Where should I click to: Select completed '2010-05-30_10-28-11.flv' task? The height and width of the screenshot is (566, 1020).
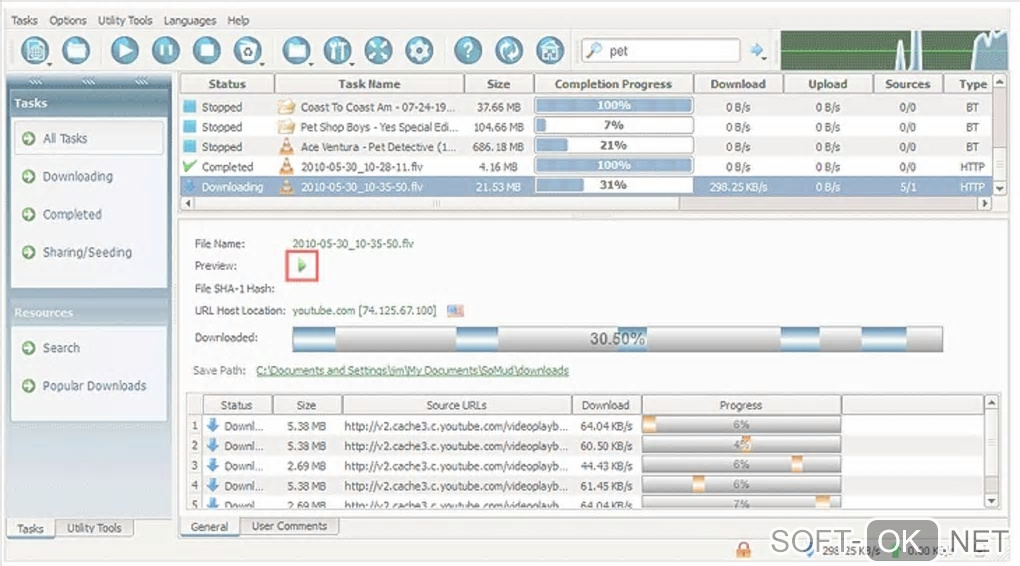[x=585, y=167]
